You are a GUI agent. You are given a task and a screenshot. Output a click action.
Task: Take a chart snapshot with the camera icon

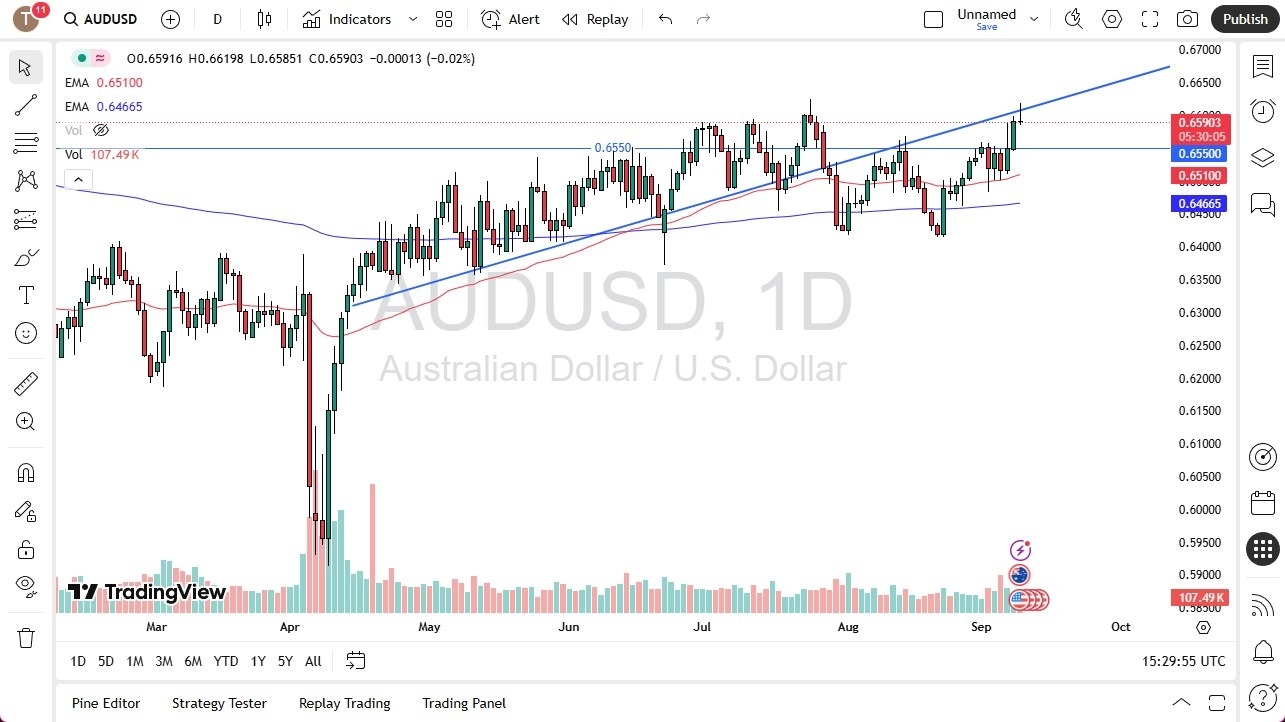click(x=1187, y=18)
